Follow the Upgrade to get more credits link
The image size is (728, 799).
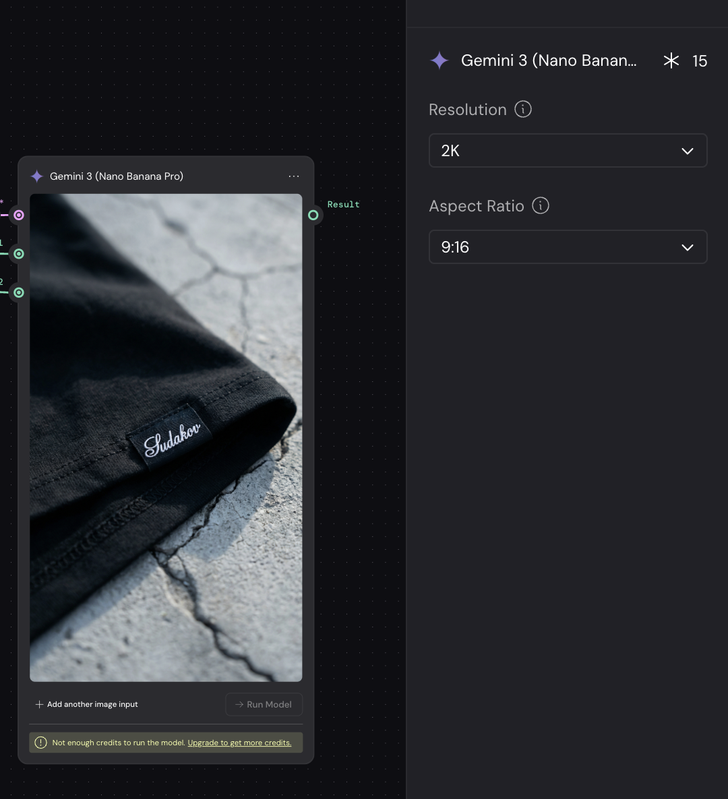pos(239,743)
